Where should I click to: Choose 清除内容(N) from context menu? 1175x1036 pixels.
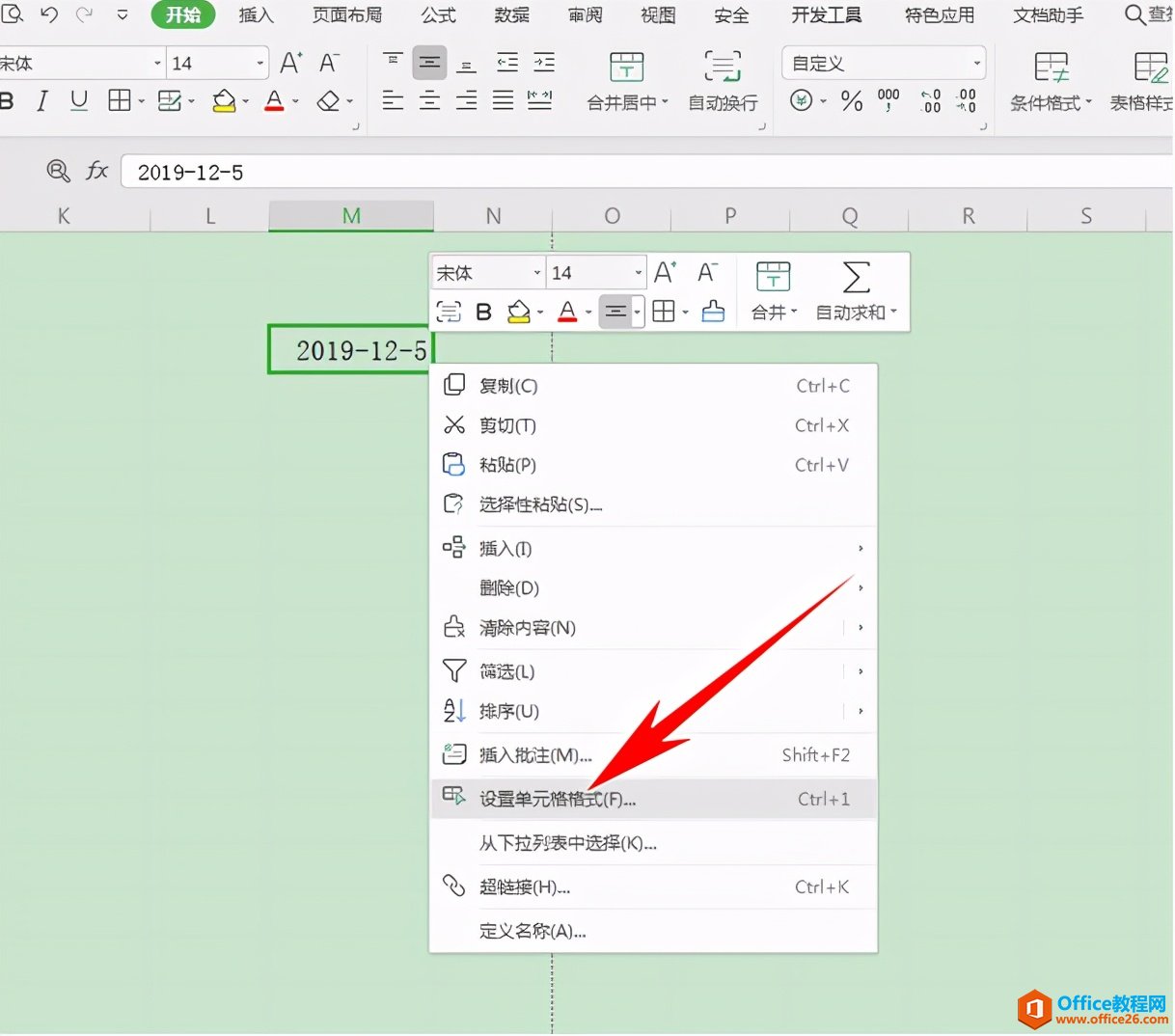pos(653,628)
